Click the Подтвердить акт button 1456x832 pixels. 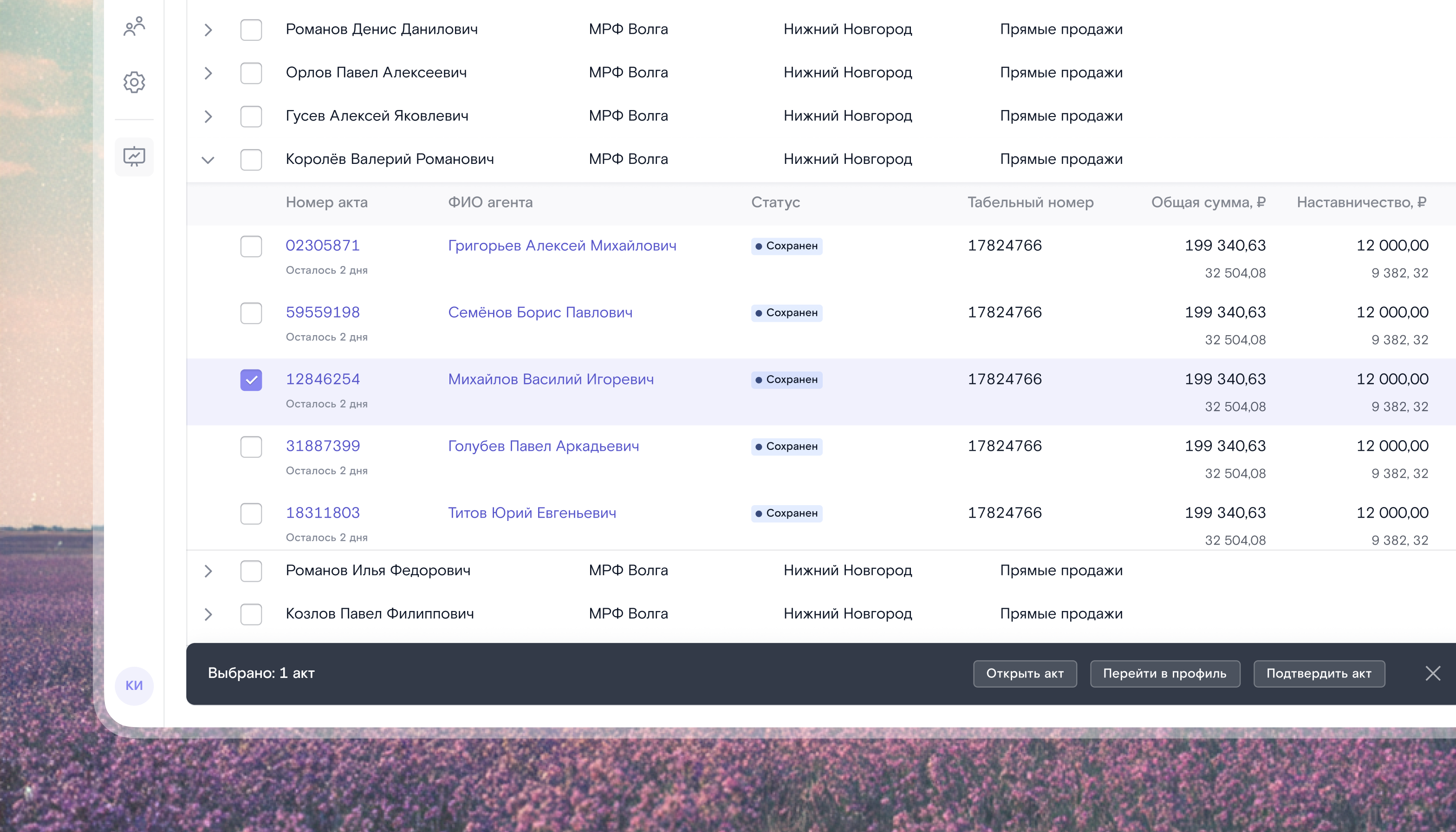click(1319, 674)
